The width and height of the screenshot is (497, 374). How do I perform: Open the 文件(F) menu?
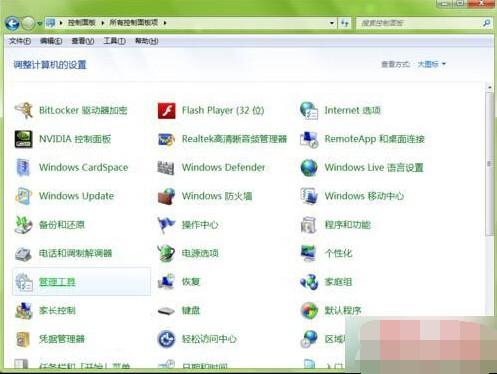tap(20, 41)
